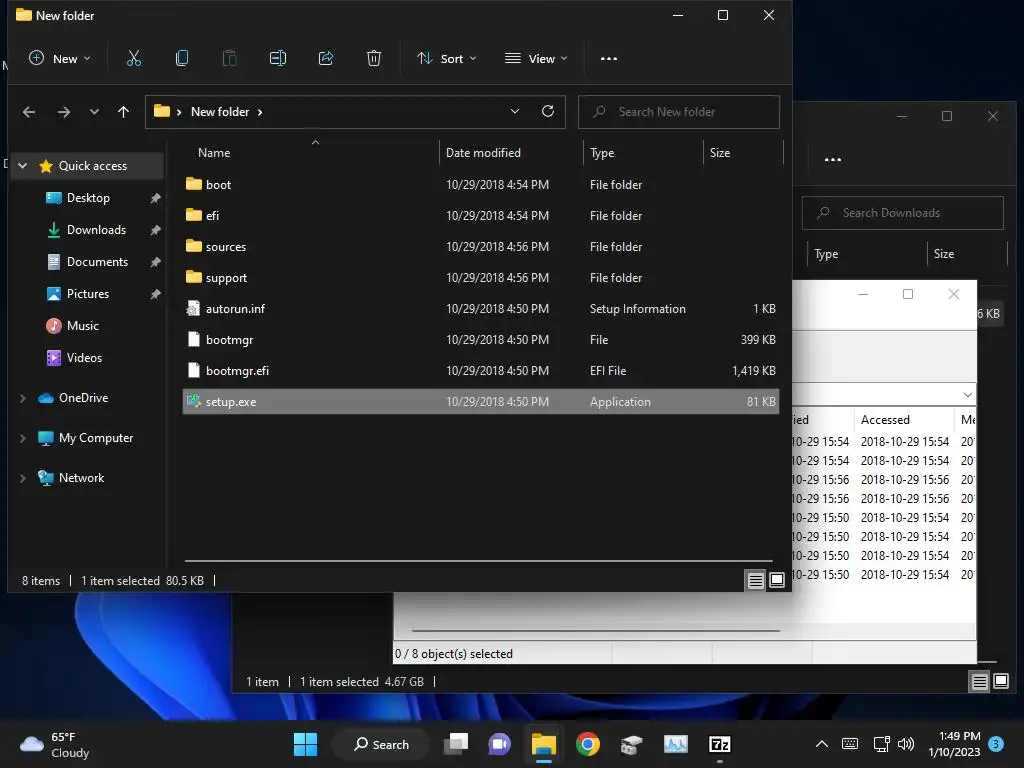Click the Delete trash icon

(x=374, y=58)
